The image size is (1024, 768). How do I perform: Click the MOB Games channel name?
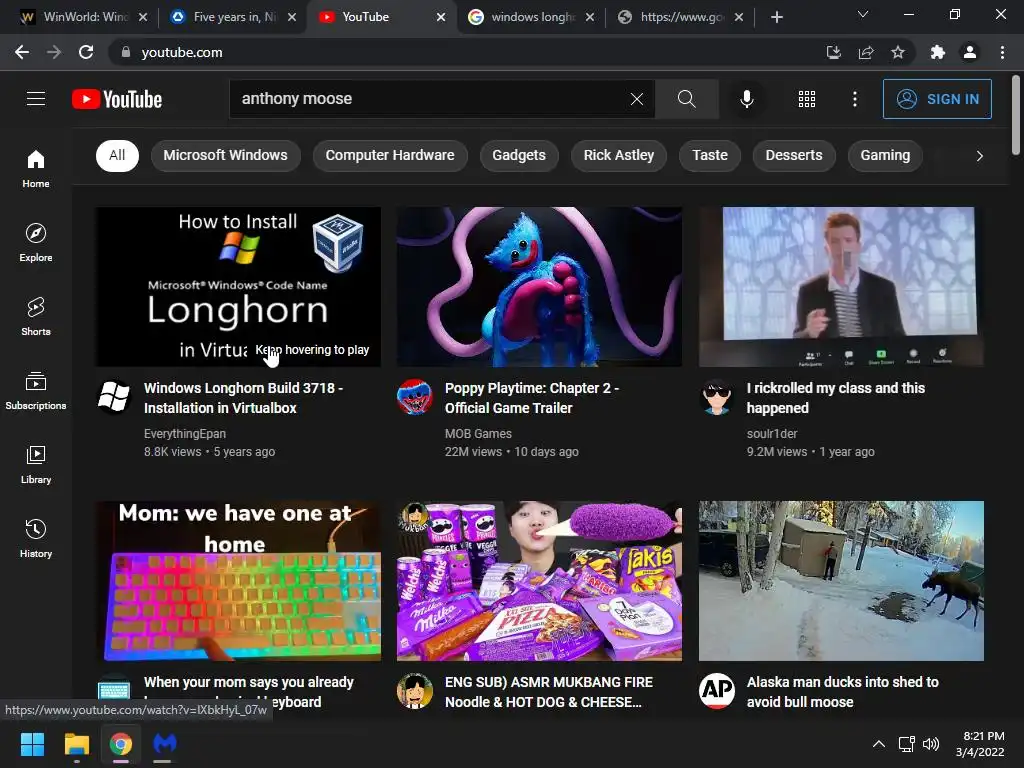coord(478,434)
